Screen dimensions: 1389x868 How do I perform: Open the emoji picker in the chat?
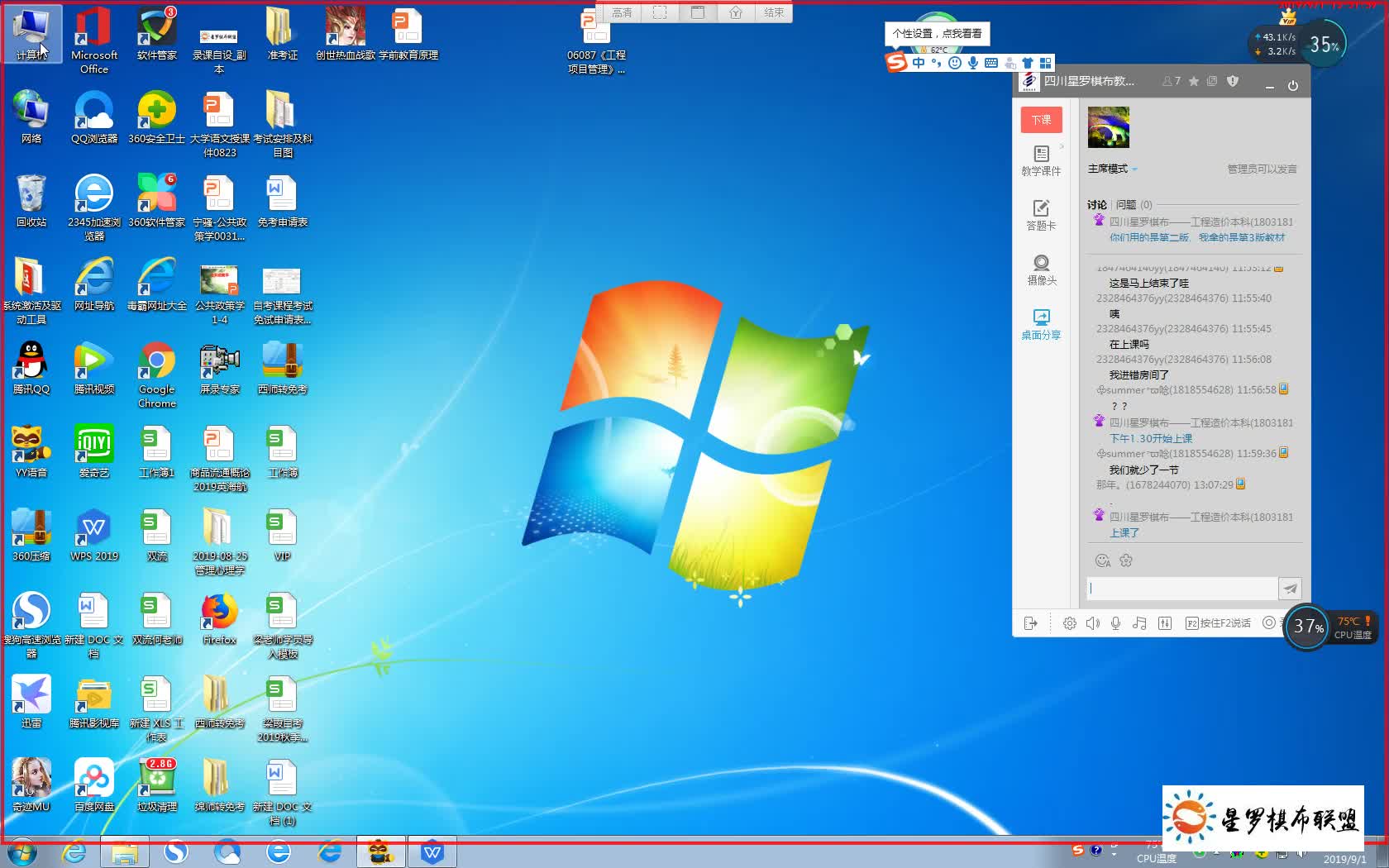click(x=1102, y=560)
